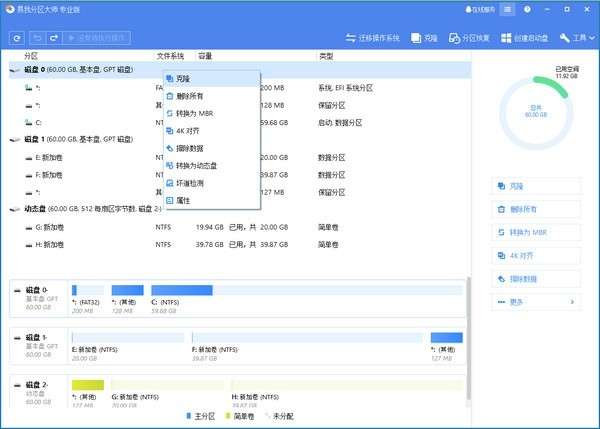The image size is (600, 429).
Task: Click the drive icon of the C: row
Action: pos(29,122)
